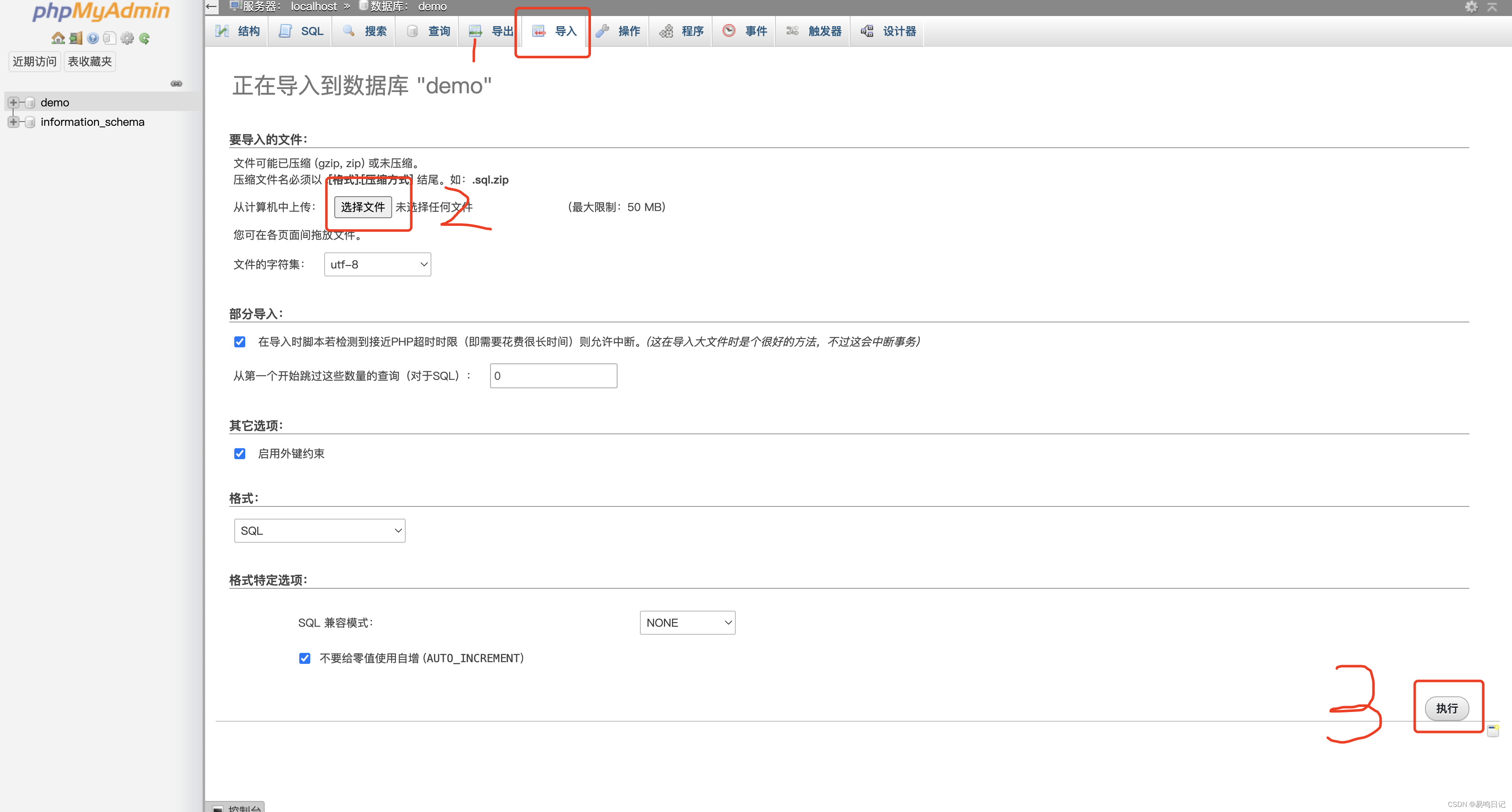This screenshot has width=1512, height=812.
Task: Click the log out door icon
Action: tap(75, 38)
